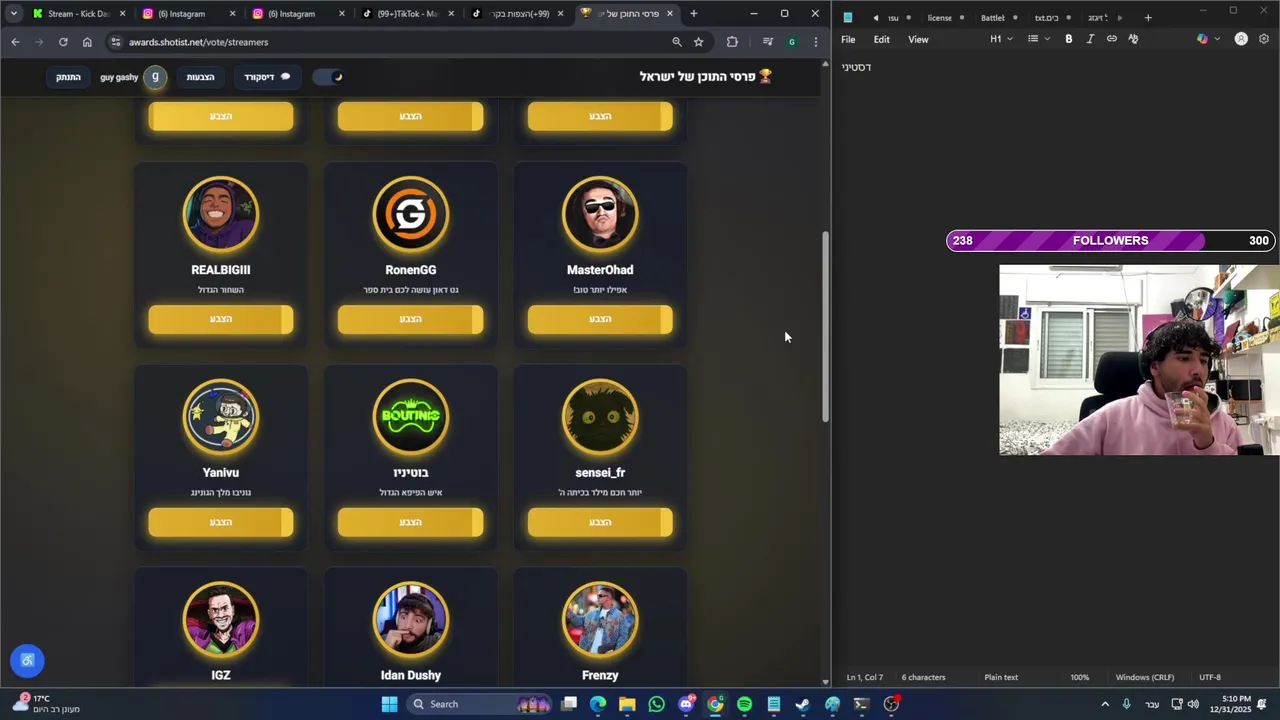Add new Notepad tab
Image resolution: width=1280 pixels, height=720 pixels.
pyautogui.click(x=1148, y=18)
